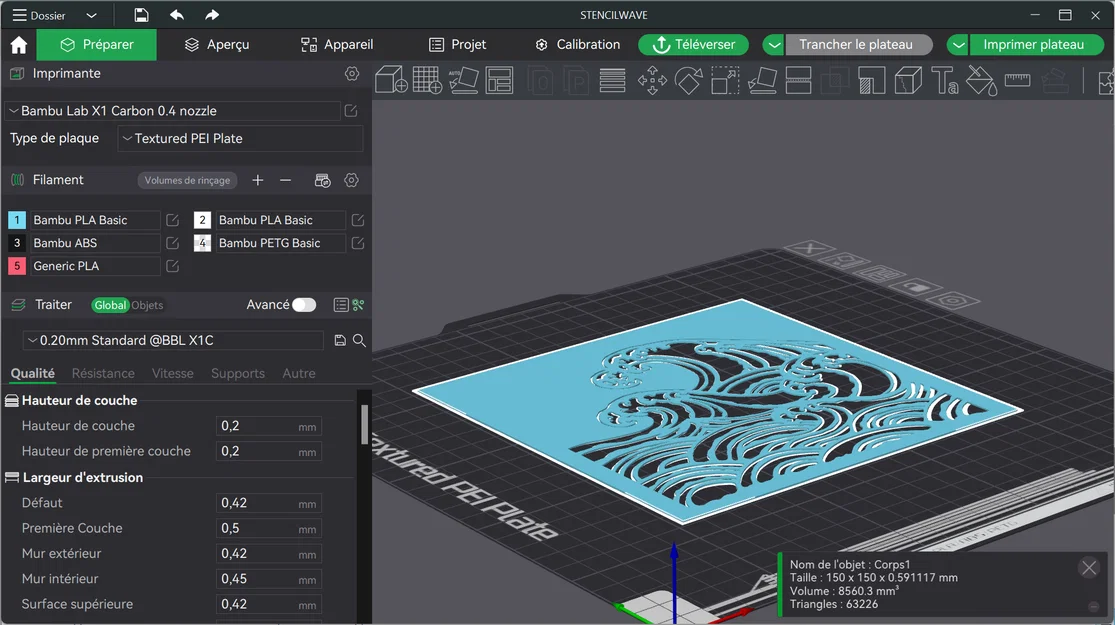Save the 0.20mm Standard process preset

(x=340, y=341)
